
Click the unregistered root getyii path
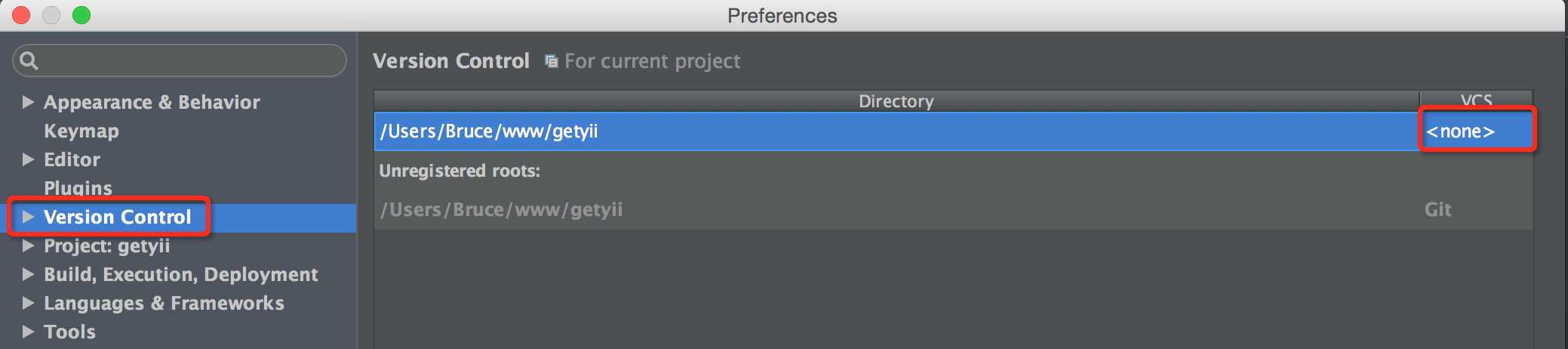click(x=502, y=209)
